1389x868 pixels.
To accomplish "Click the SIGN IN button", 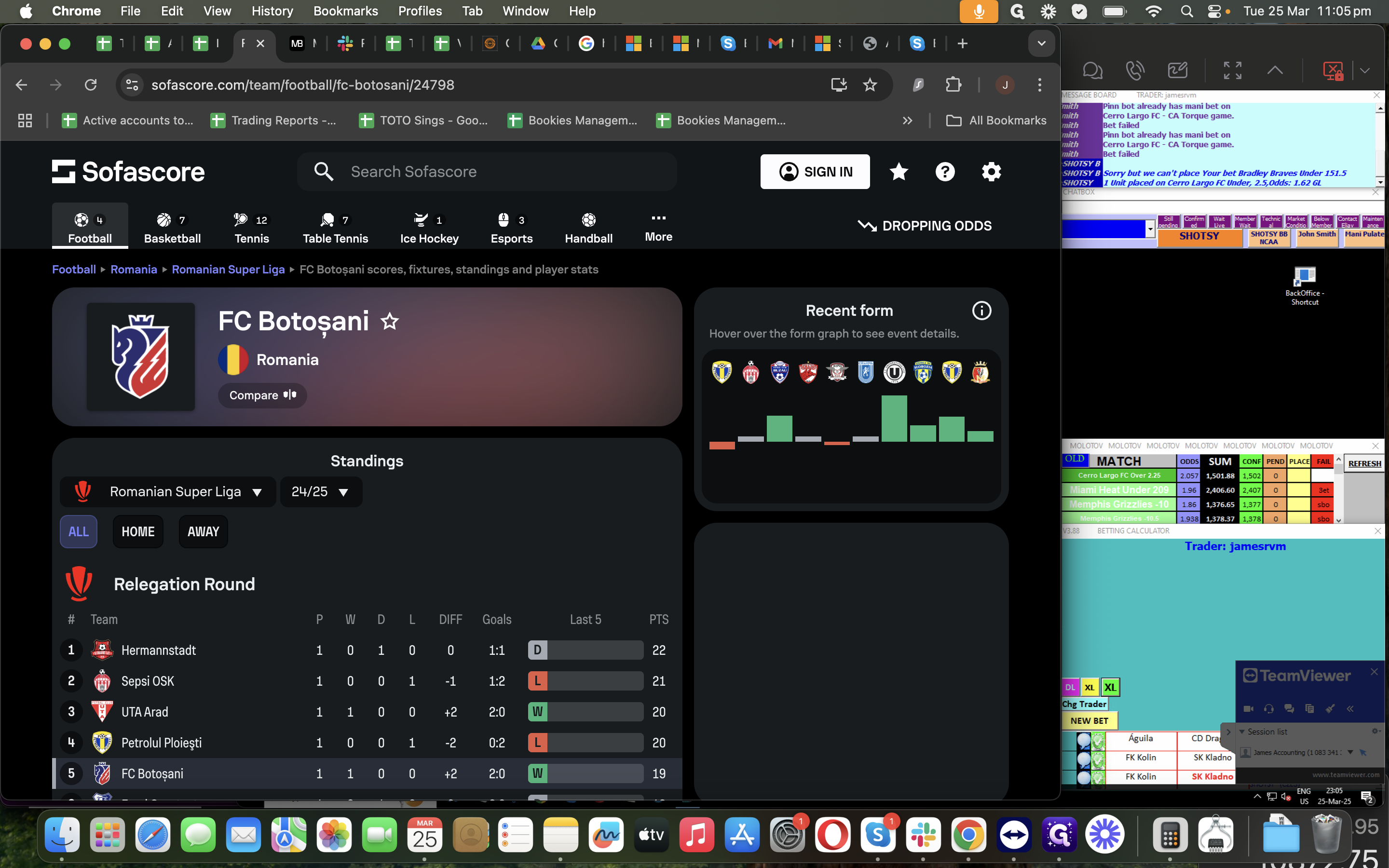I will [815, 172].
